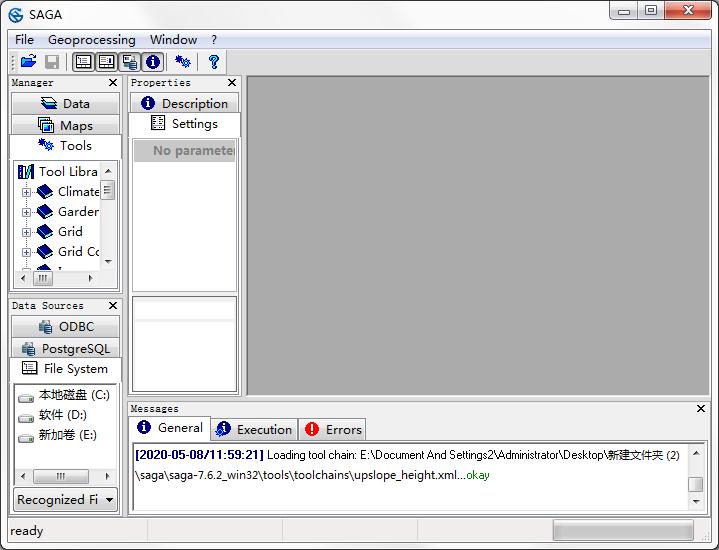The width and height of the screenshot is (719, 550).
Task: Switch to the PostgreSQL data source tab
Action: (65, 348)
